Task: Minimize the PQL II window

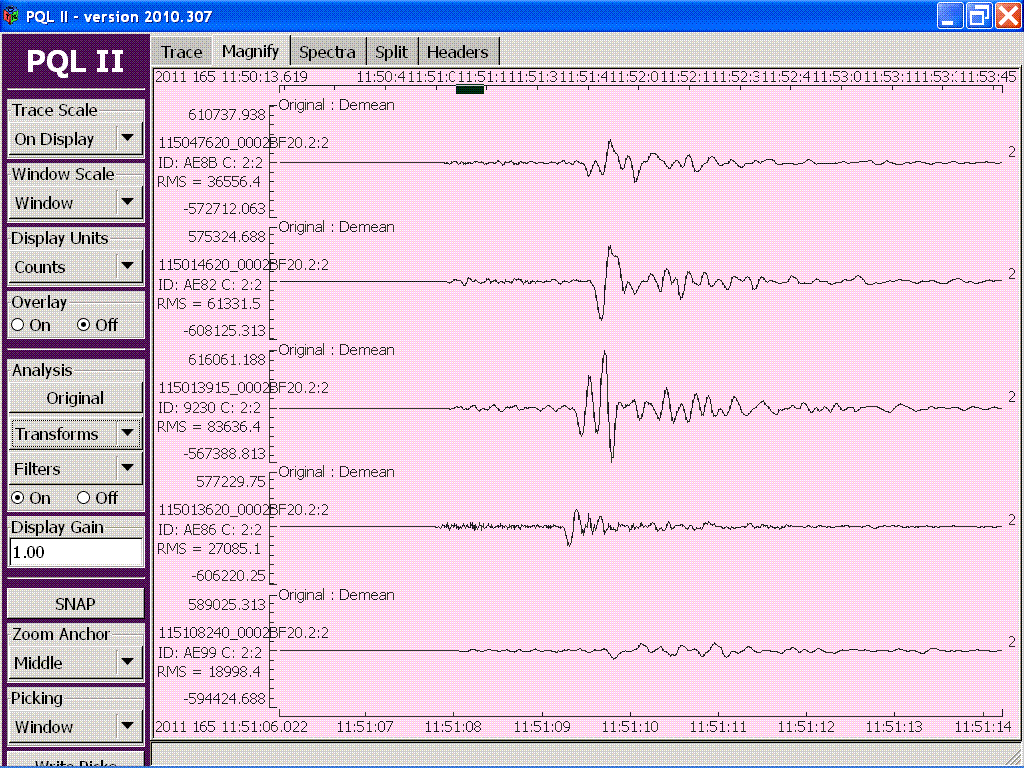Action: point(950,16)
